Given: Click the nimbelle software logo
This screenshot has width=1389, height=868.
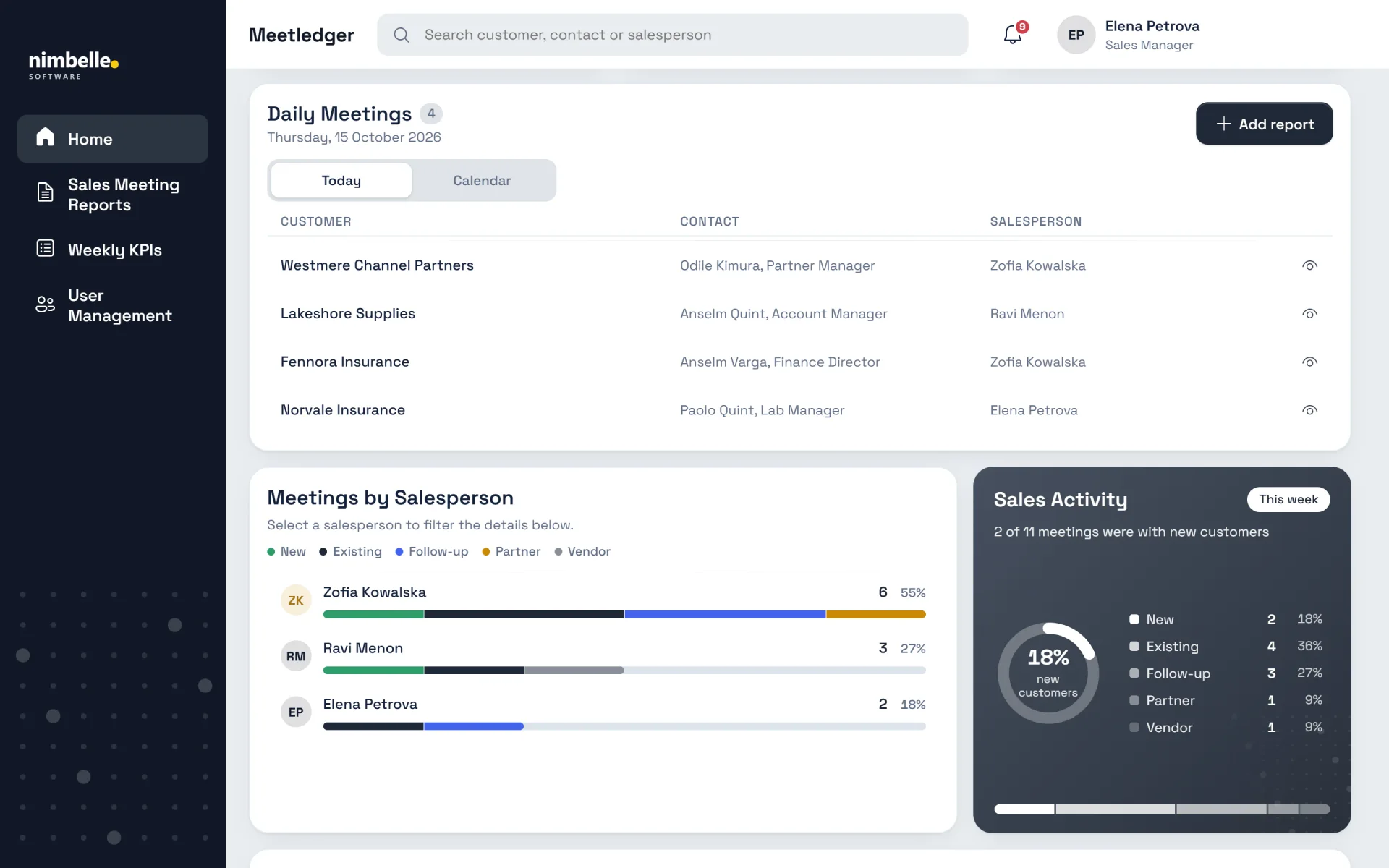Looking at the screenshot, I should [73, 65].
